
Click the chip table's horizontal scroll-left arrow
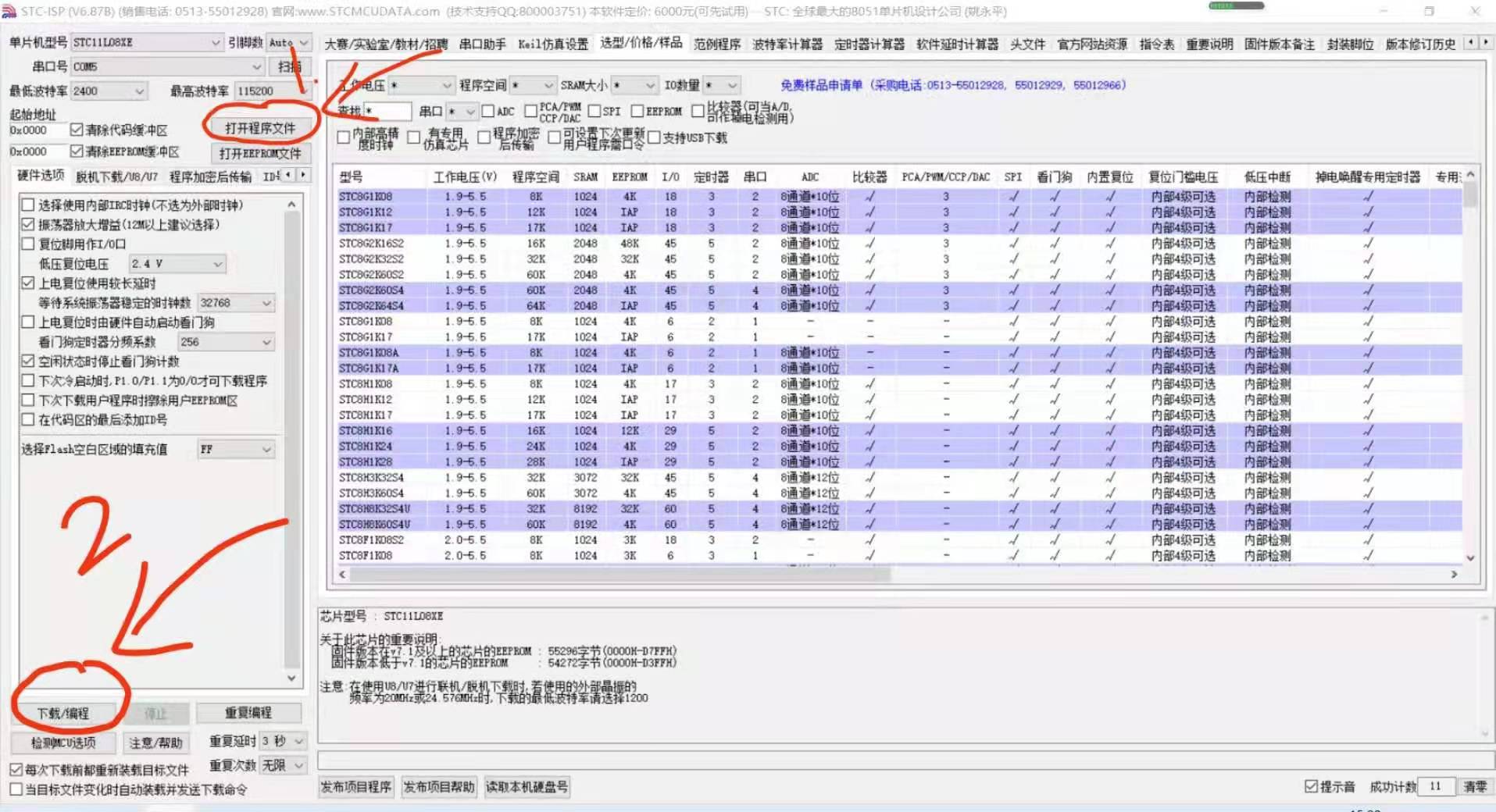tap(342, 574)
